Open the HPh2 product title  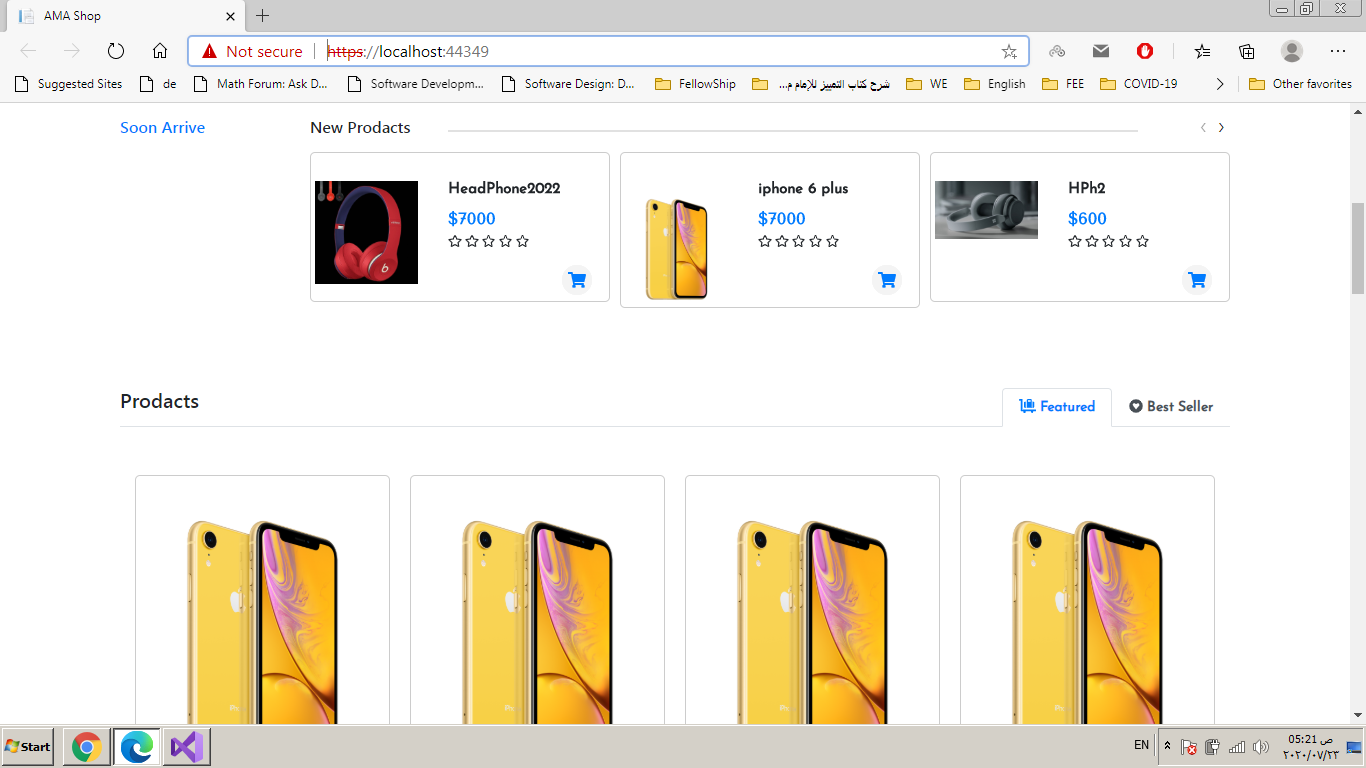coord(1086,188)
